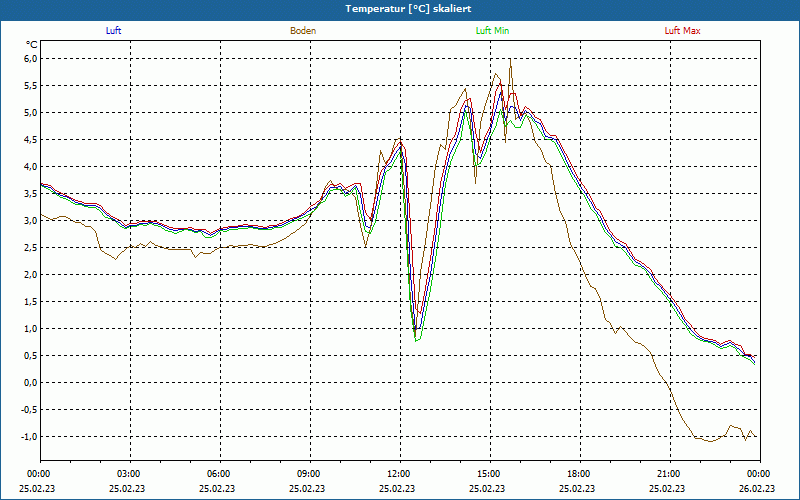Click the red 'Luft Max' legend label
Viewport: 800px width, 500px height.
click(682, 31)
